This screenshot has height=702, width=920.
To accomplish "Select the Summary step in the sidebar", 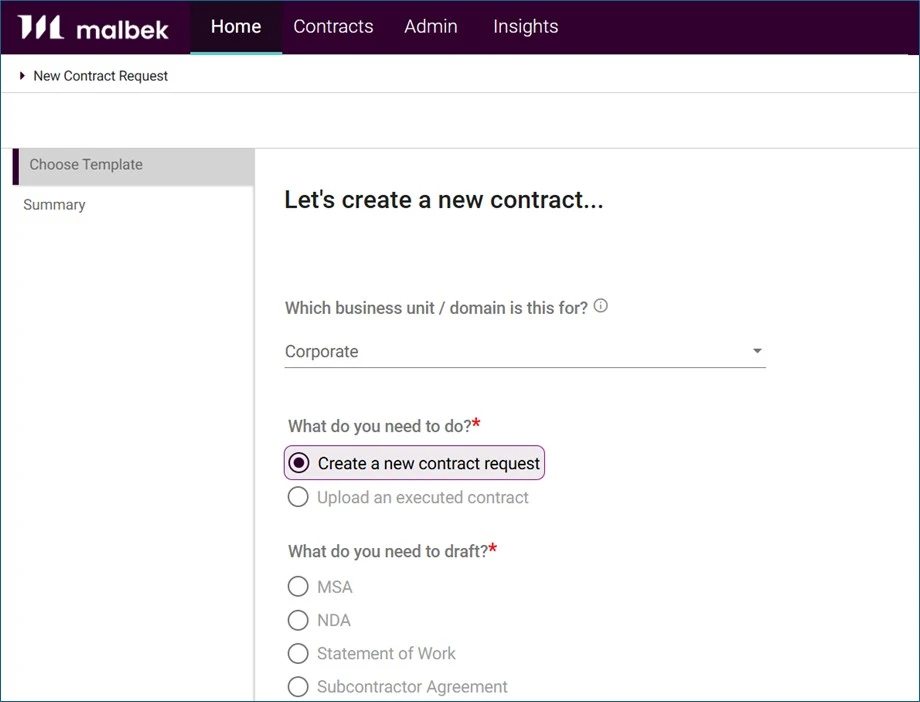I will coord(54,204).
